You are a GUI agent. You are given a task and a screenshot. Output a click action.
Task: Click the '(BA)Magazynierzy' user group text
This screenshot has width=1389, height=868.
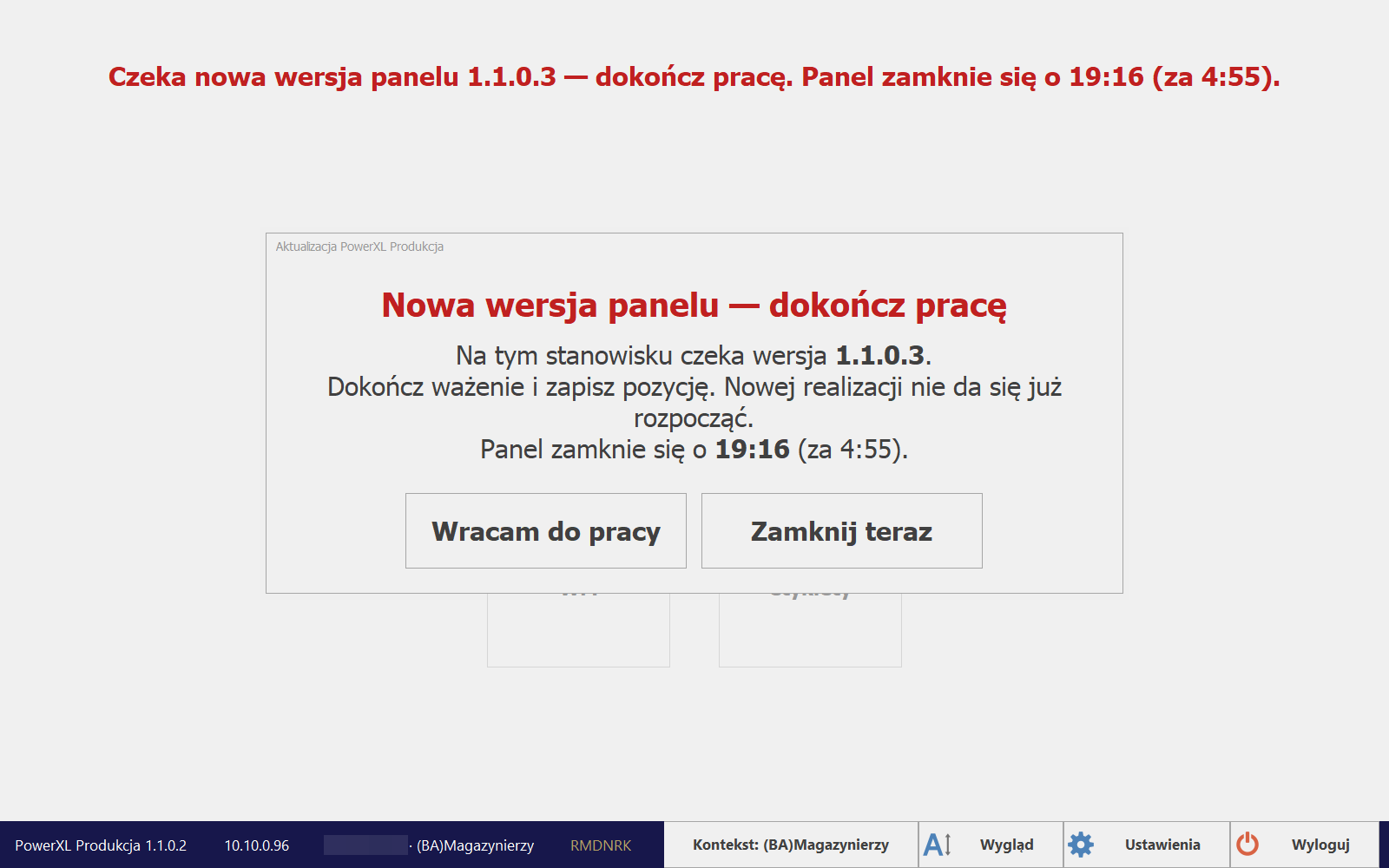(x=475, y=845)
